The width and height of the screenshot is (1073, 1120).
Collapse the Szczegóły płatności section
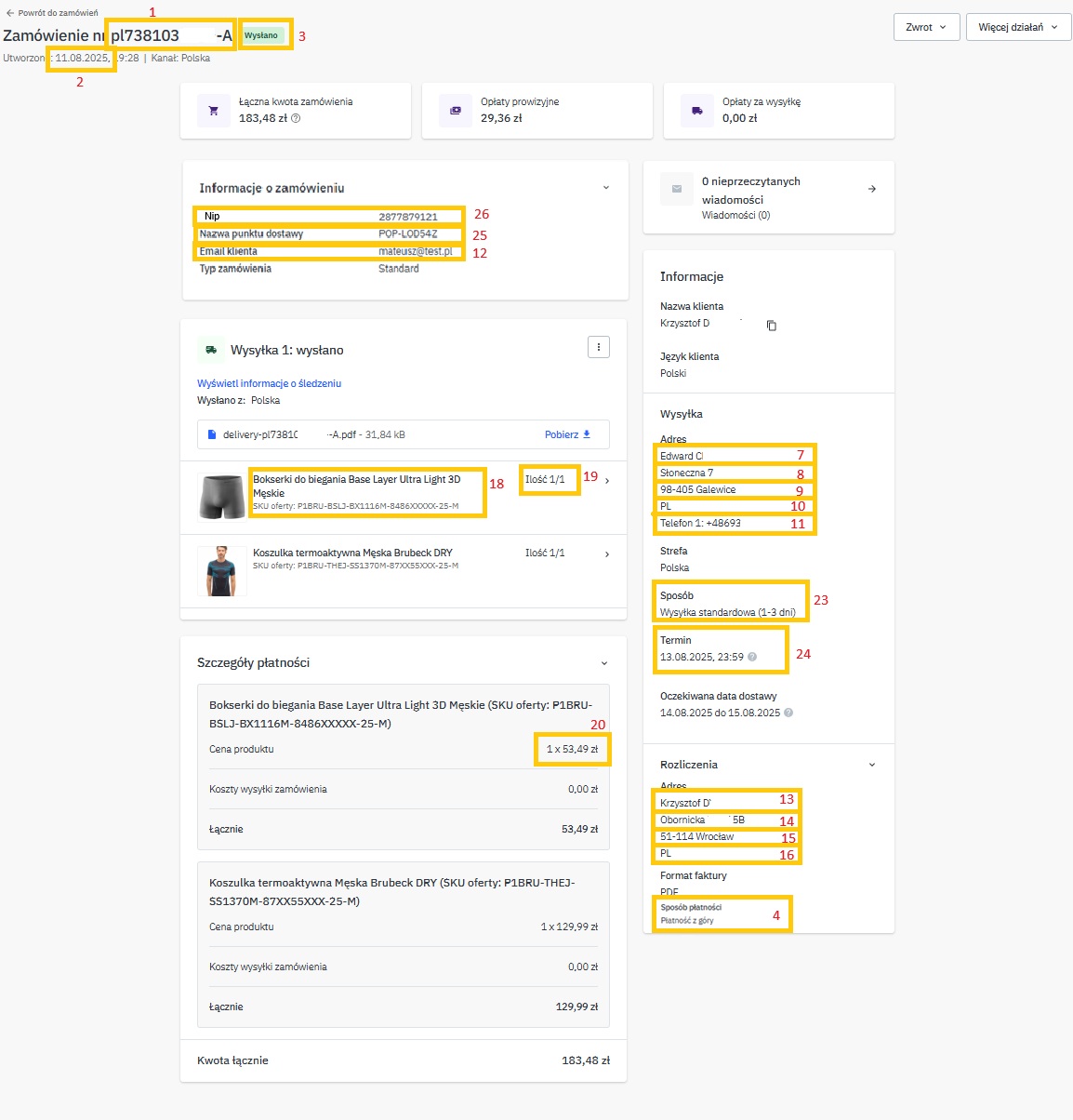coord(604,663)
